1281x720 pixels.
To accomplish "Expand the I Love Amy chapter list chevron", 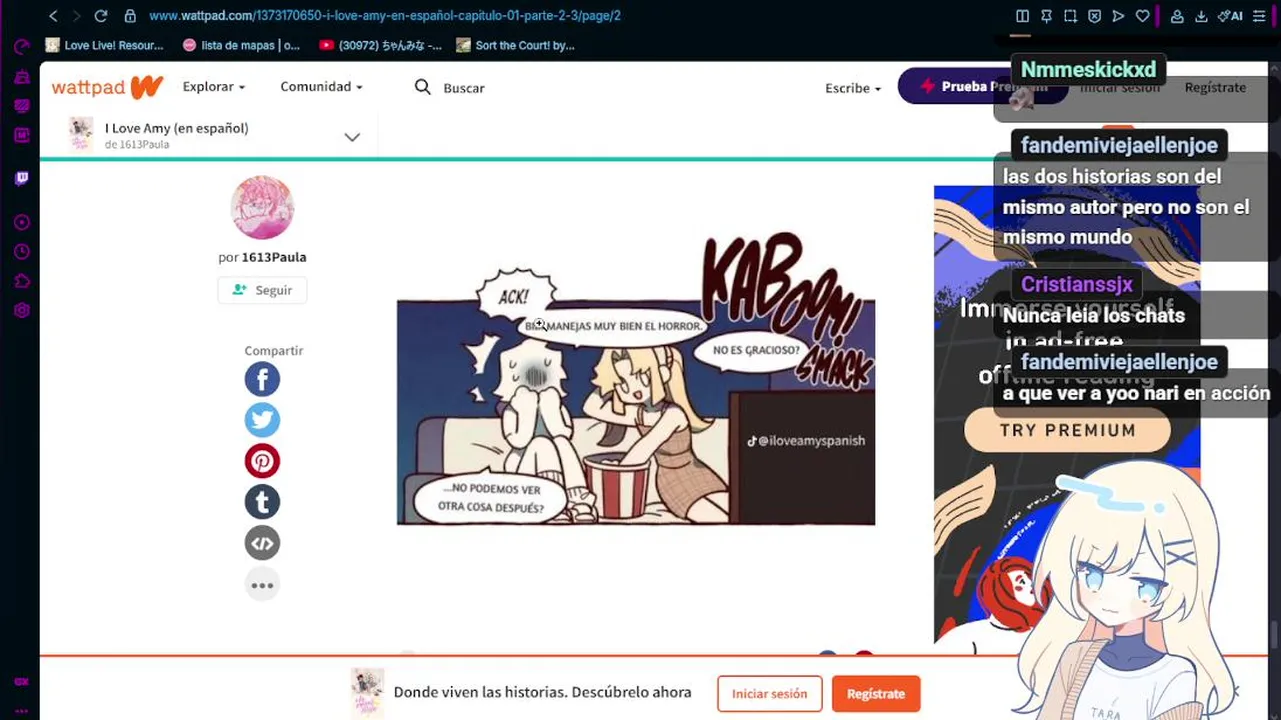I will 352,137.
